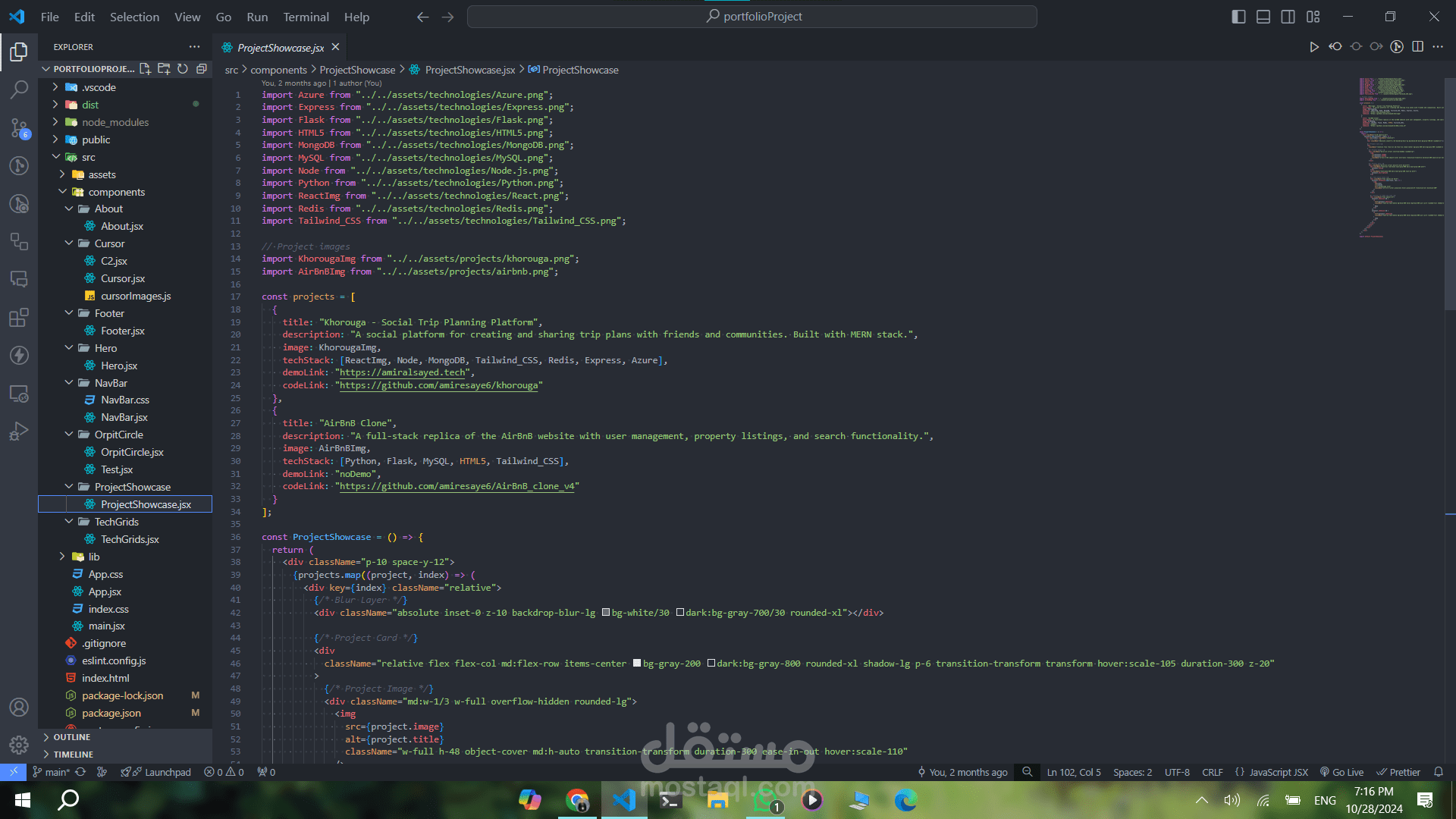This screenshot has width=1456, height=819.
Task: Run the code with play icon
Action: (1313, 47)
